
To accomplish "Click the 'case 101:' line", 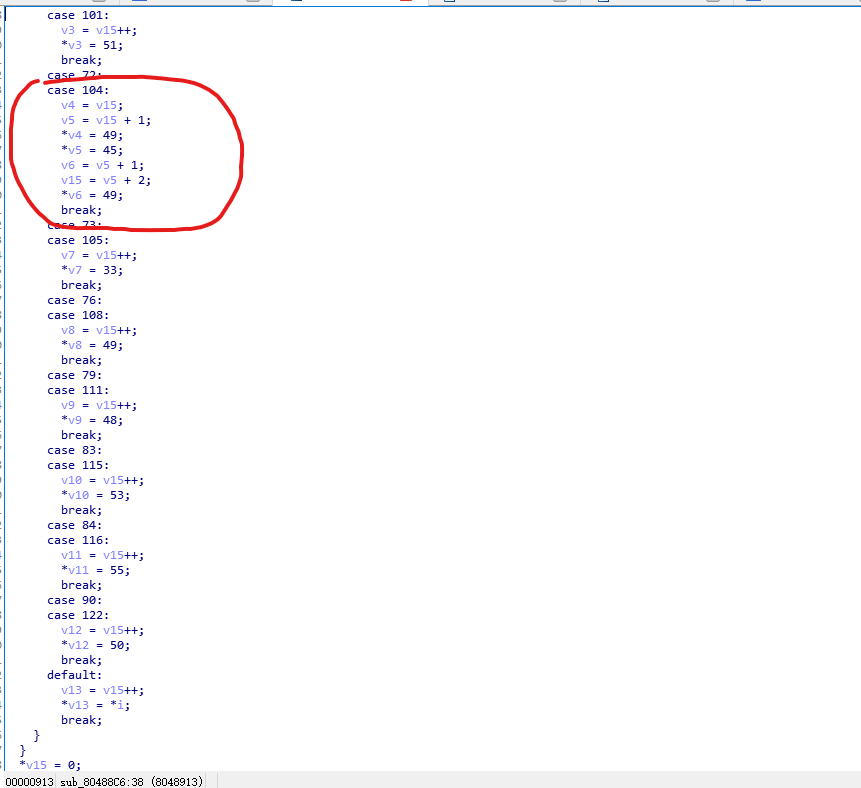I will tap(78, 15).
